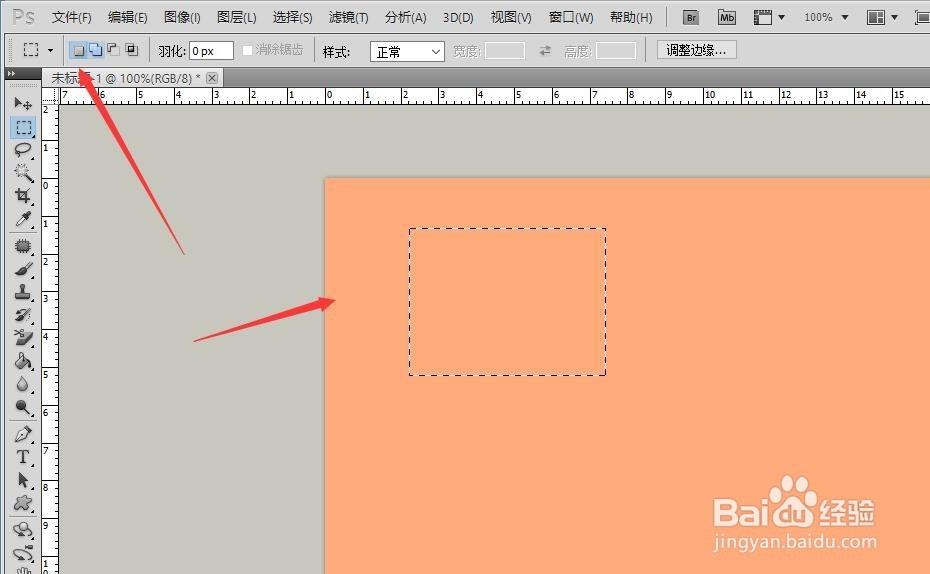Viewport: 930px width, 574px height.
Task: Select the 3D Camera Rotate tool
Action: pyautogui.click(x=23, y=552)
